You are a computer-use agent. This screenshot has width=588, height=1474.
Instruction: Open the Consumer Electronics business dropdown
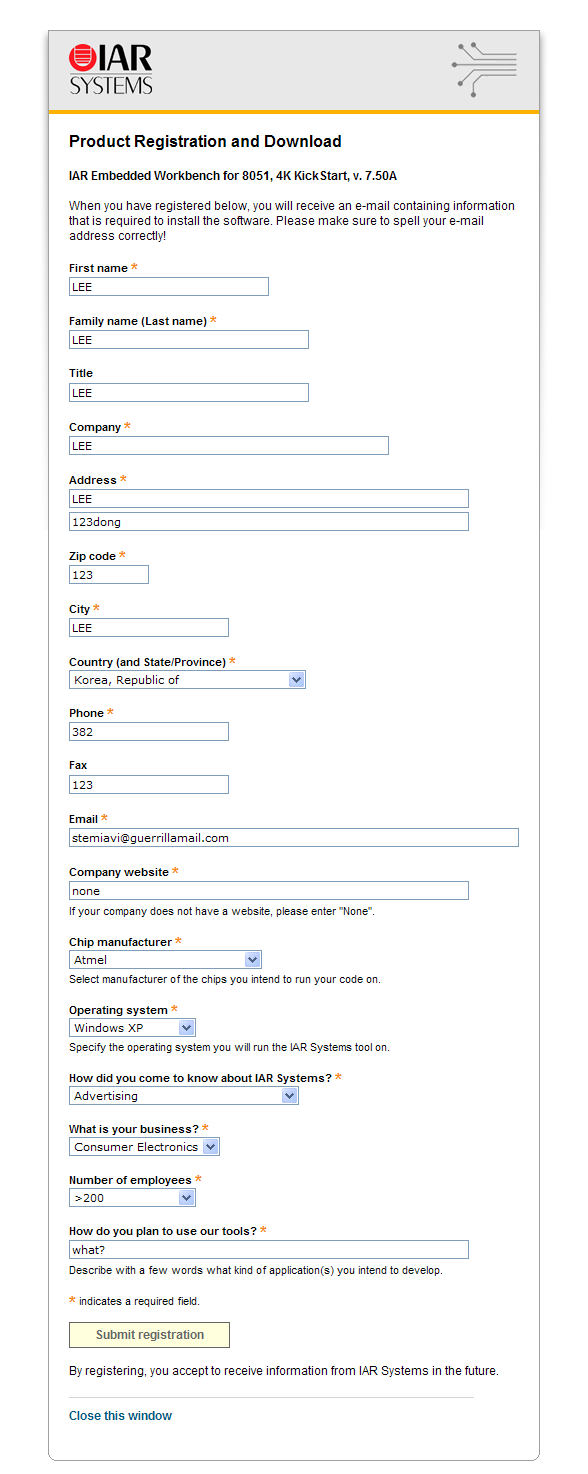[144, 1147]
